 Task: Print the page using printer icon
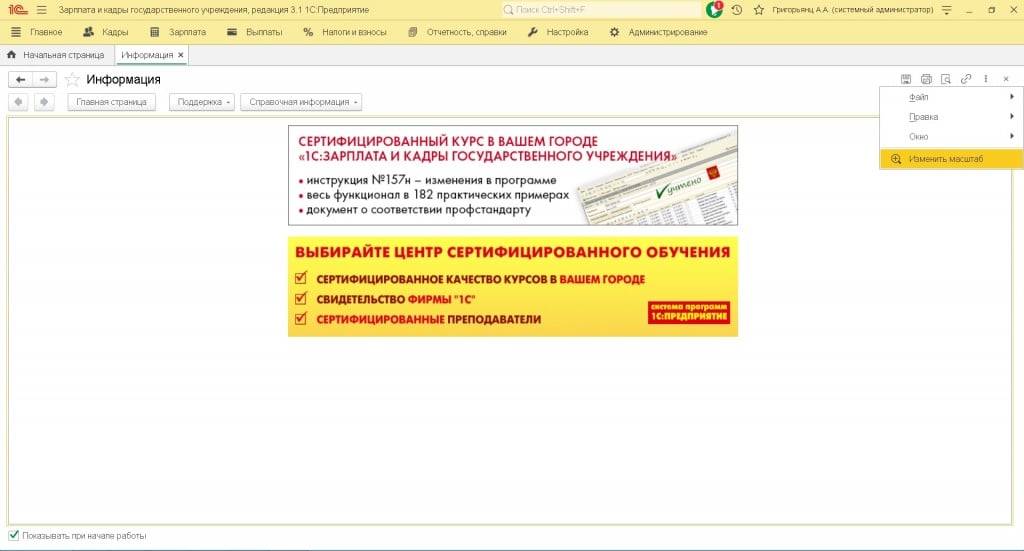tap(926, 79)
